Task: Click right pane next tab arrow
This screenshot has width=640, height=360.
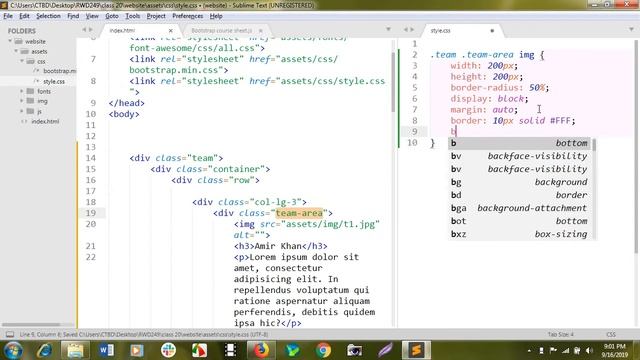Action: [x=412, y=29]
